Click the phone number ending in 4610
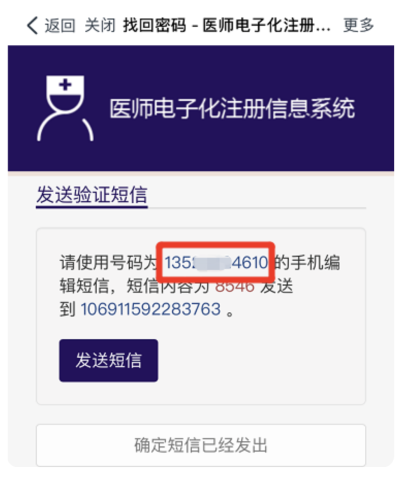 coord(216,262)
